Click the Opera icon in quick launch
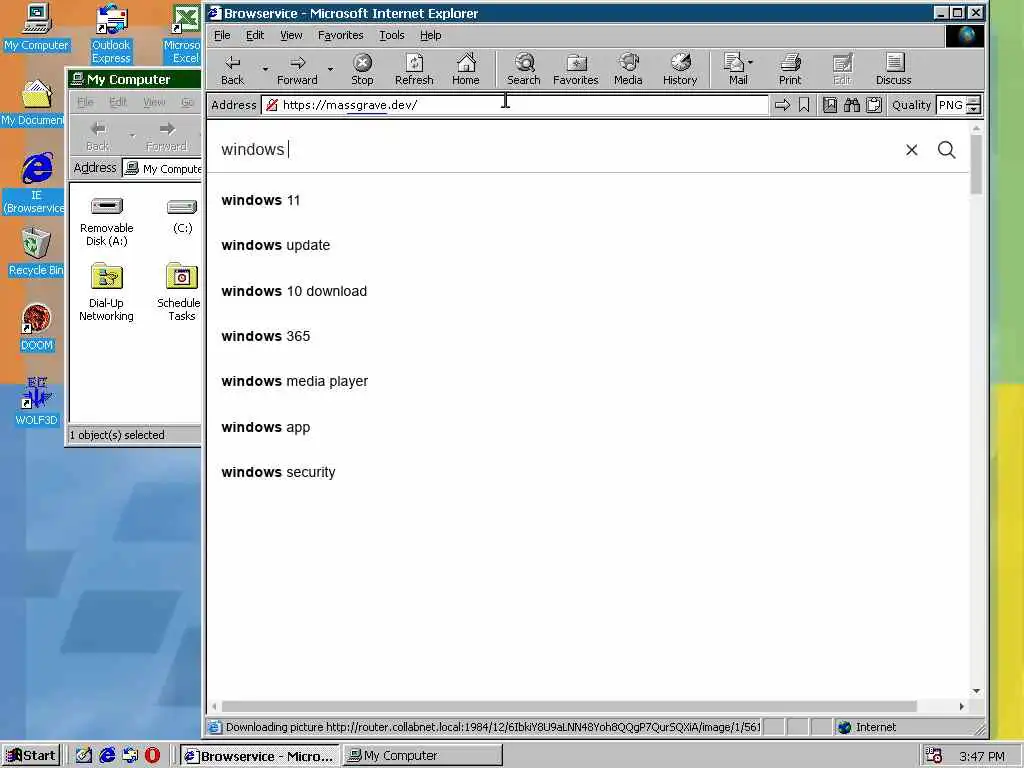The height and width of the screenshot is (768, 1024). [152, 756]
